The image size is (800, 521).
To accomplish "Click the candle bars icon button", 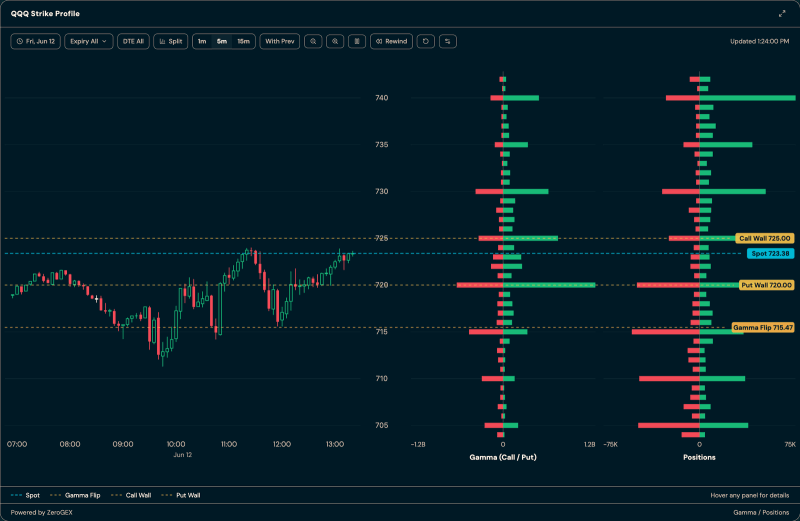I will point(357,41).
